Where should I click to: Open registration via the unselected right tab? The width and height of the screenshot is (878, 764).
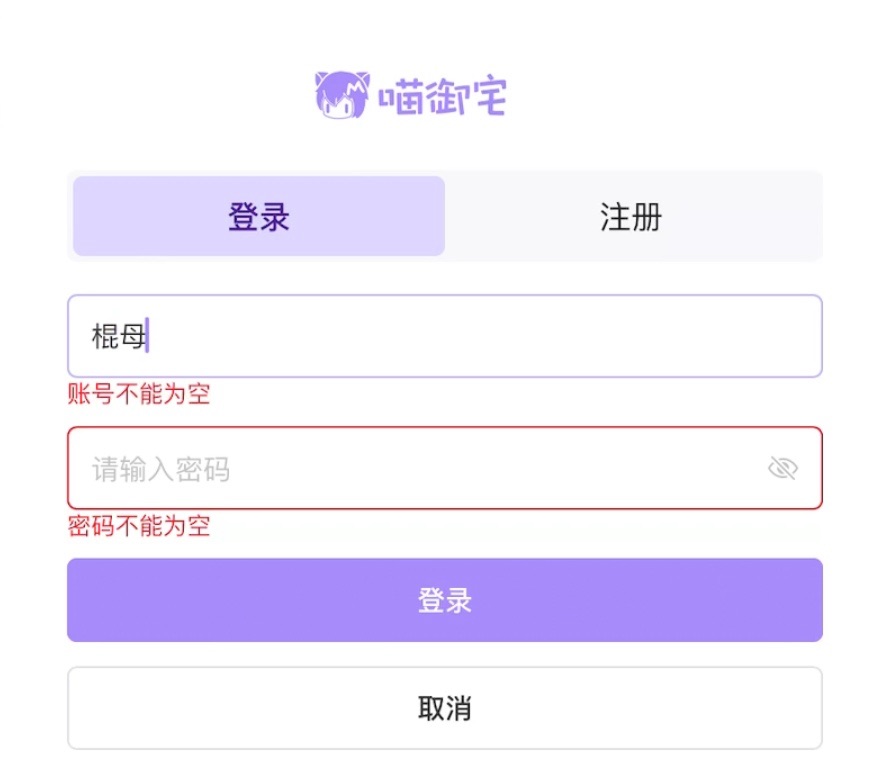631,216
